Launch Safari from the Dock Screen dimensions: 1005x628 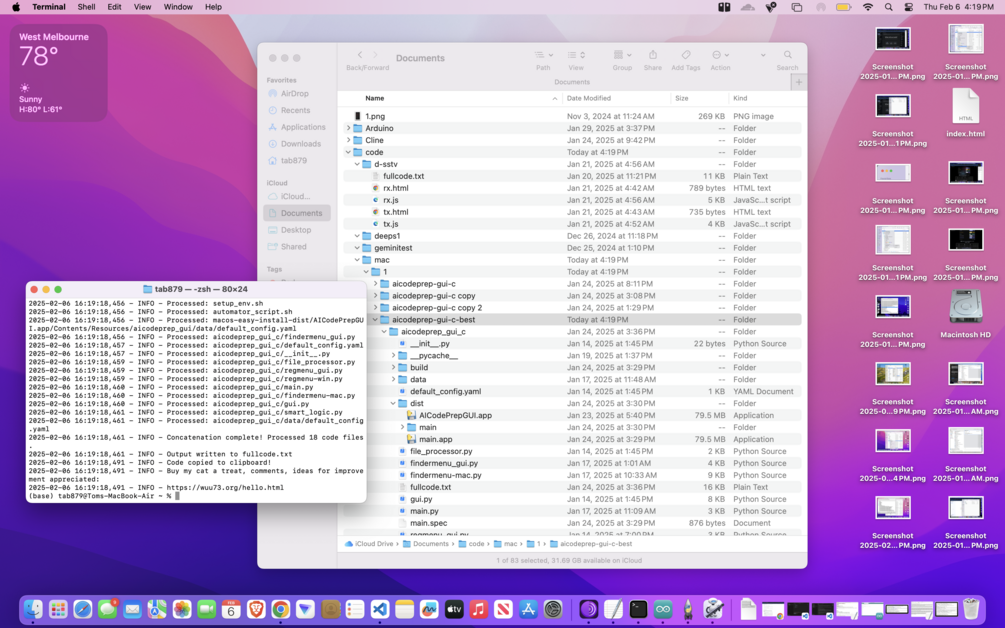pyautogui.click(x=83, y=609)
